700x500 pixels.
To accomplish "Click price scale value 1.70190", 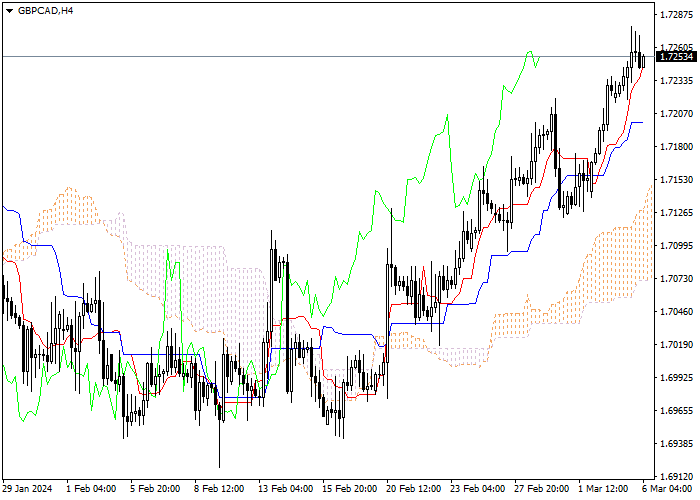I will (x=676, y=345).
